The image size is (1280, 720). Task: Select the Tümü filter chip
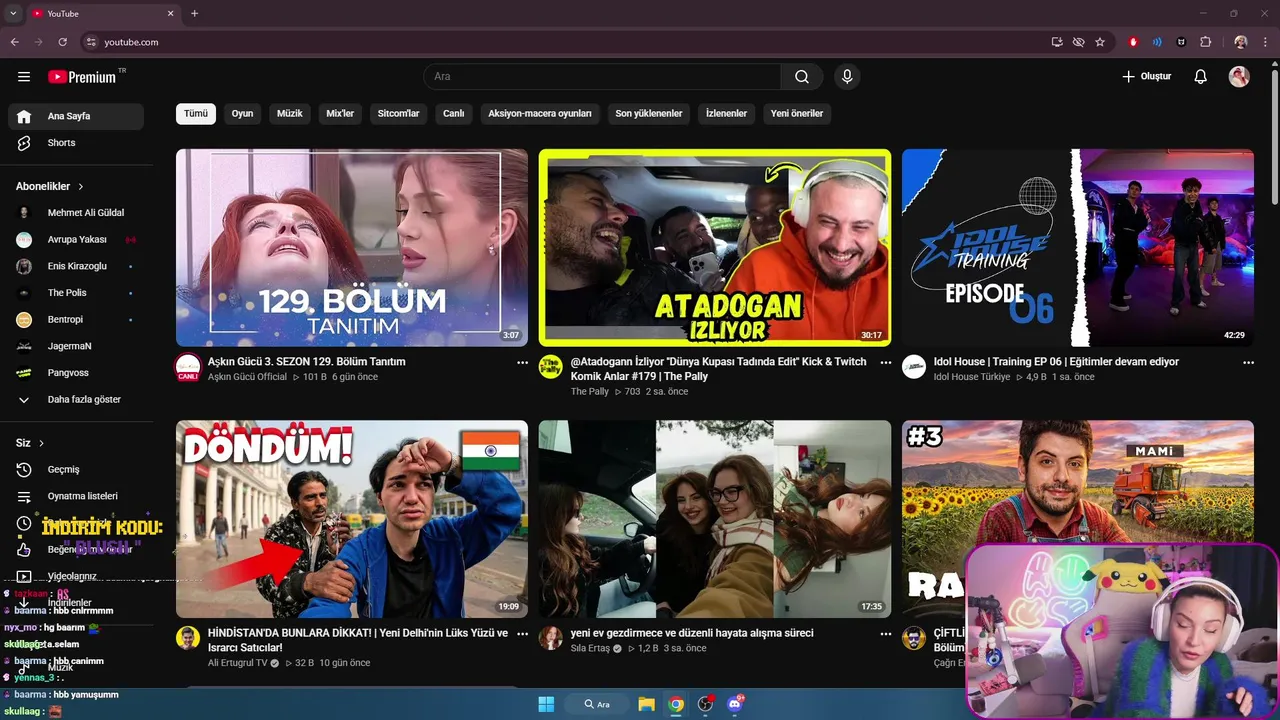[196, 113]
